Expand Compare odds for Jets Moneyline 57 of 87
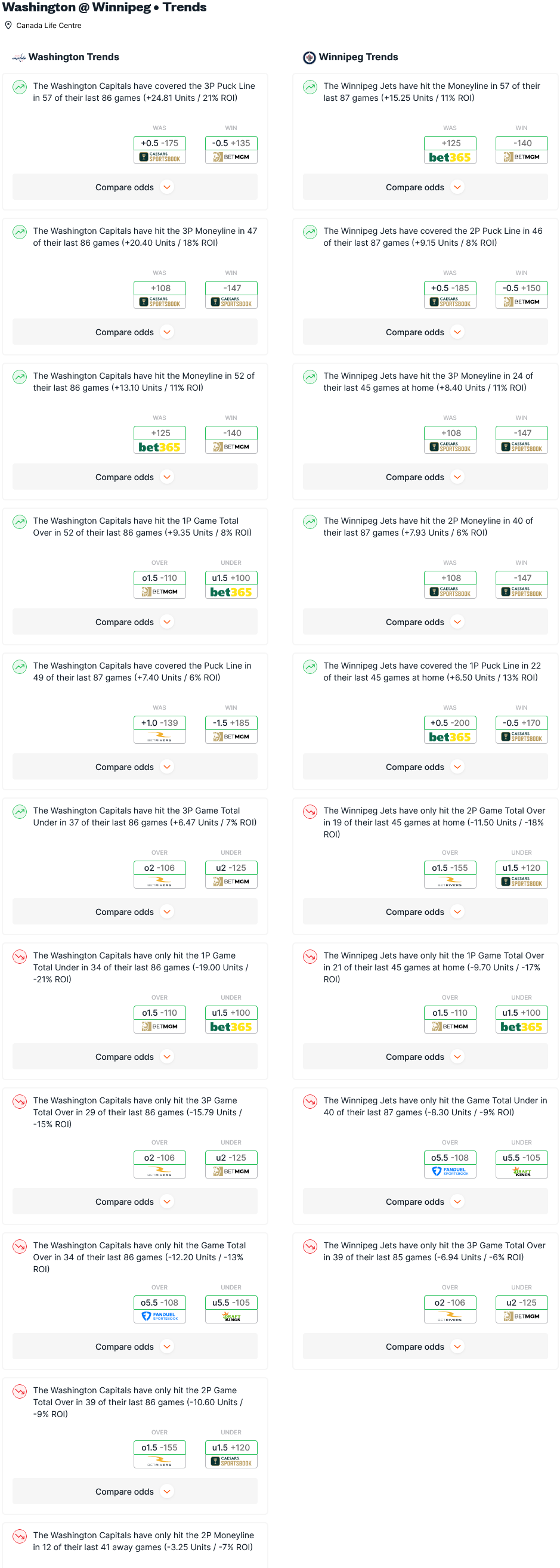The width and height of the screenshot is (560, 1568). [x=425, y=187]
